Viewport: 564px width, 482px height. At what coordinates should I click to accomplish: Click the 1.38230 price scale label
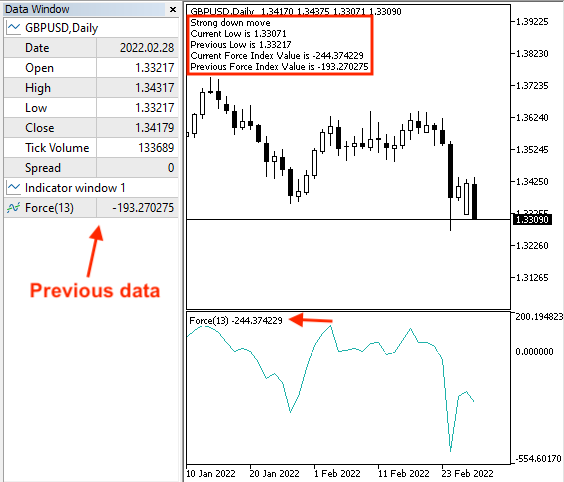tap(532, 54)
